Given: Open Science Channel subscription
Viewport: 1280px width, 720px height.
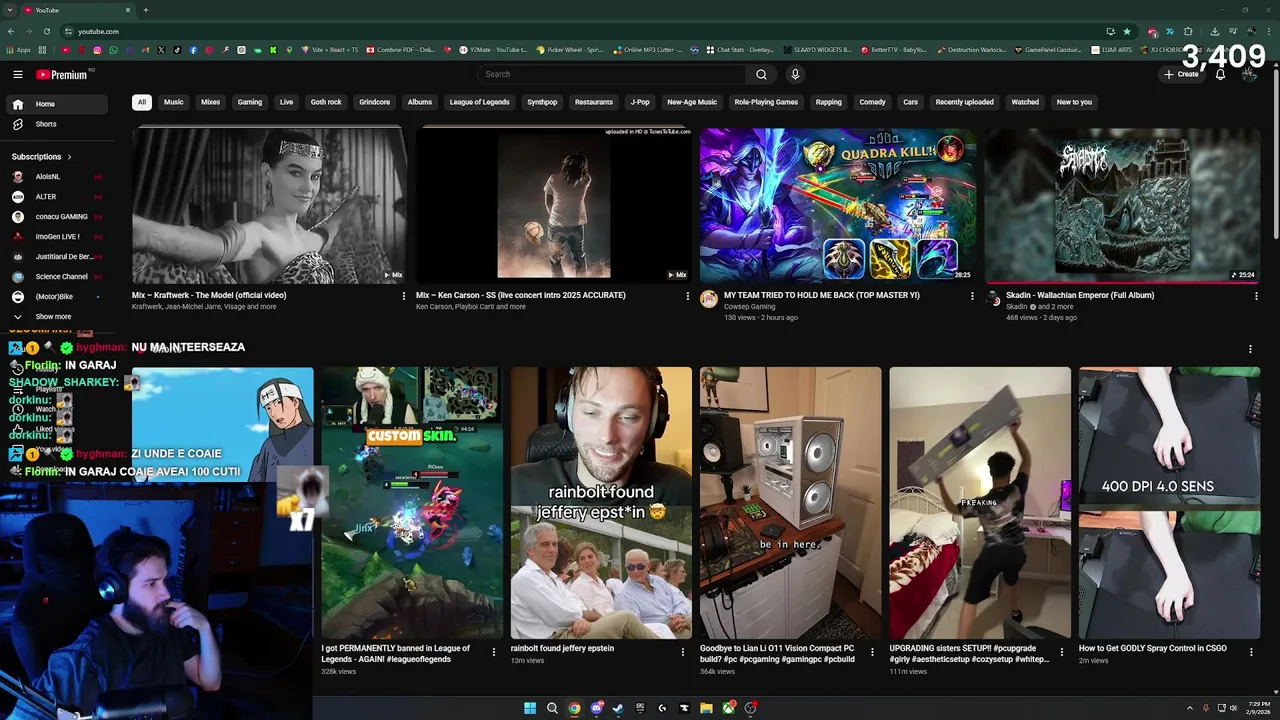Looking at the screenshot, I should [57, 277].
